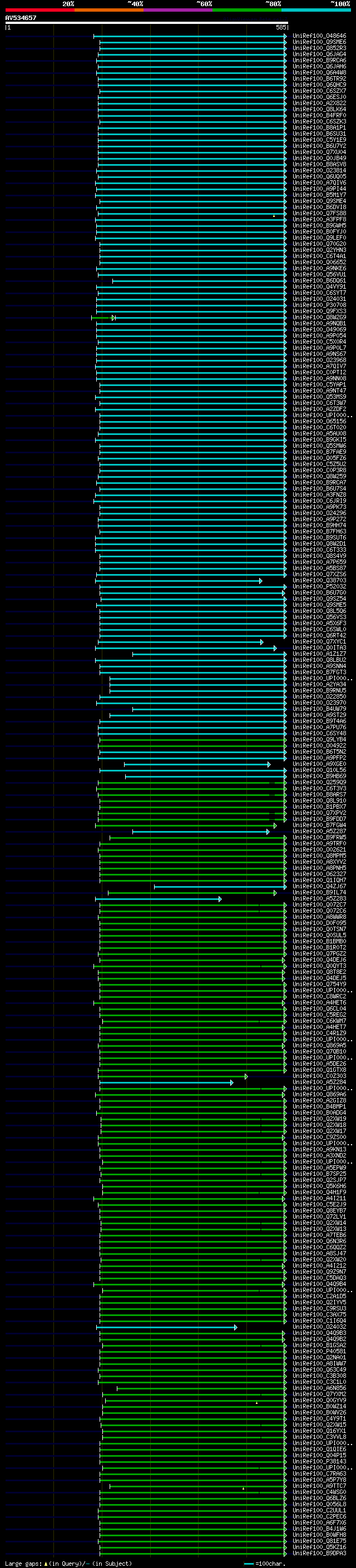Click hit label UniRef100_Q72LV1
Screen dimensions: 356x1568
click(x=319, y=1216)
